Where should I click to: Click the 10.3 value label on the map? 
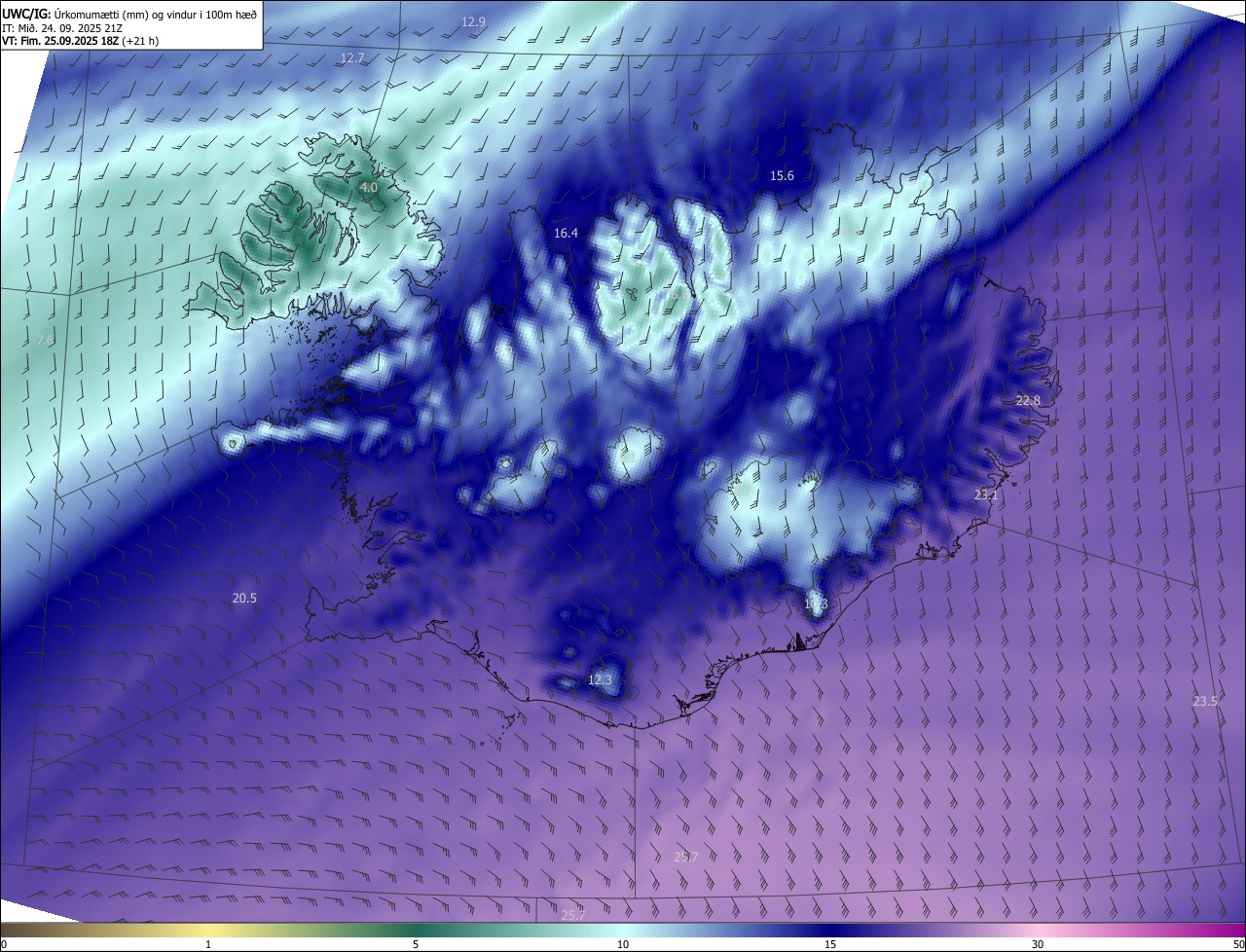[816, 604]
